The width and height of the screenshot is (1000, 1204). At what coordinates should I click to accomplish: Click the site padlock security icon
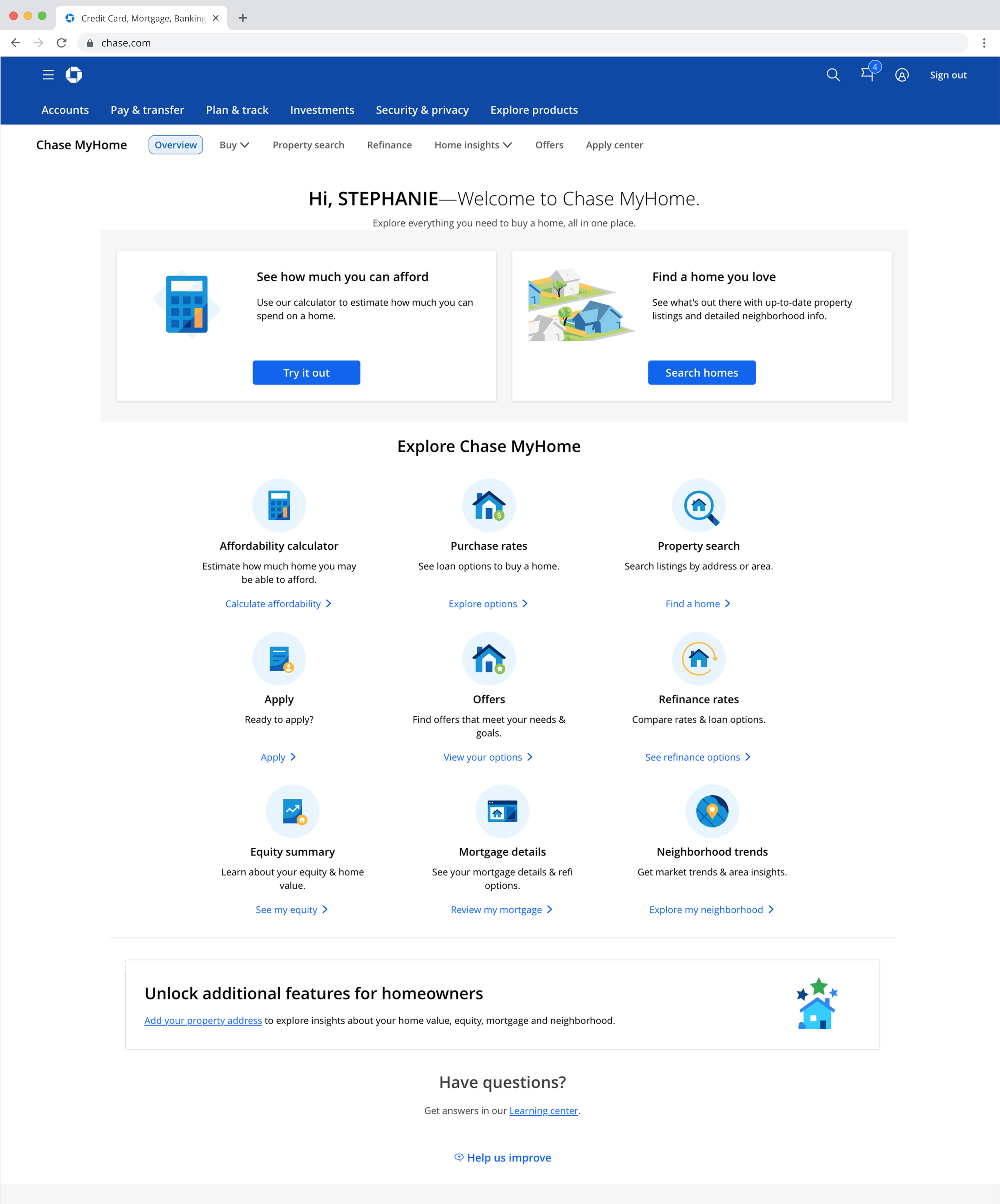90,43
